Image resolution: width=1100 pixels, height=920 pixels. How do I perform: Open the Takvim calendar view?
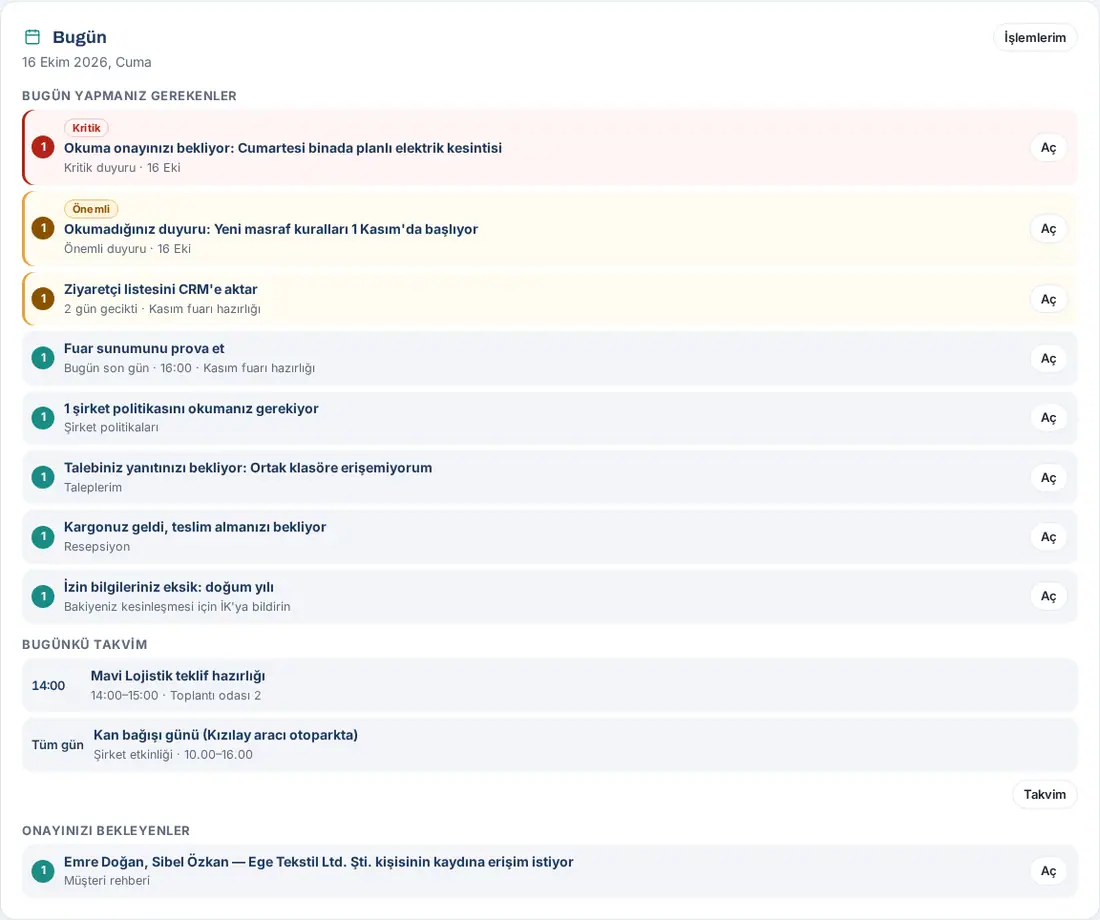point(1045,794)
